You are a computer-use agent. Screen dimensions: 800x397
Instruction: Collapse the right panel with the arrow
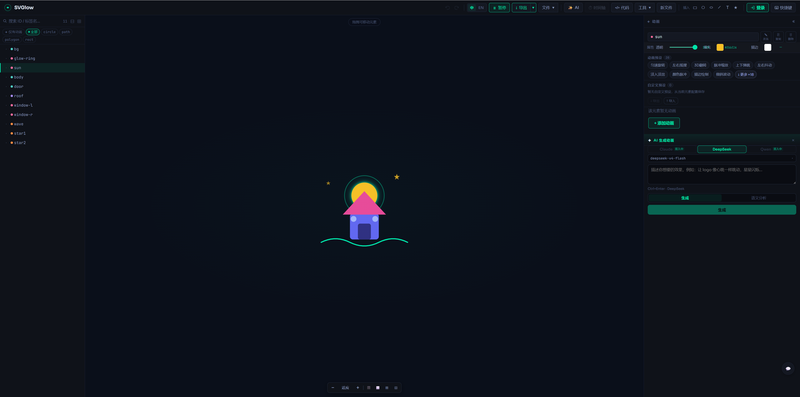click(793, 21)
